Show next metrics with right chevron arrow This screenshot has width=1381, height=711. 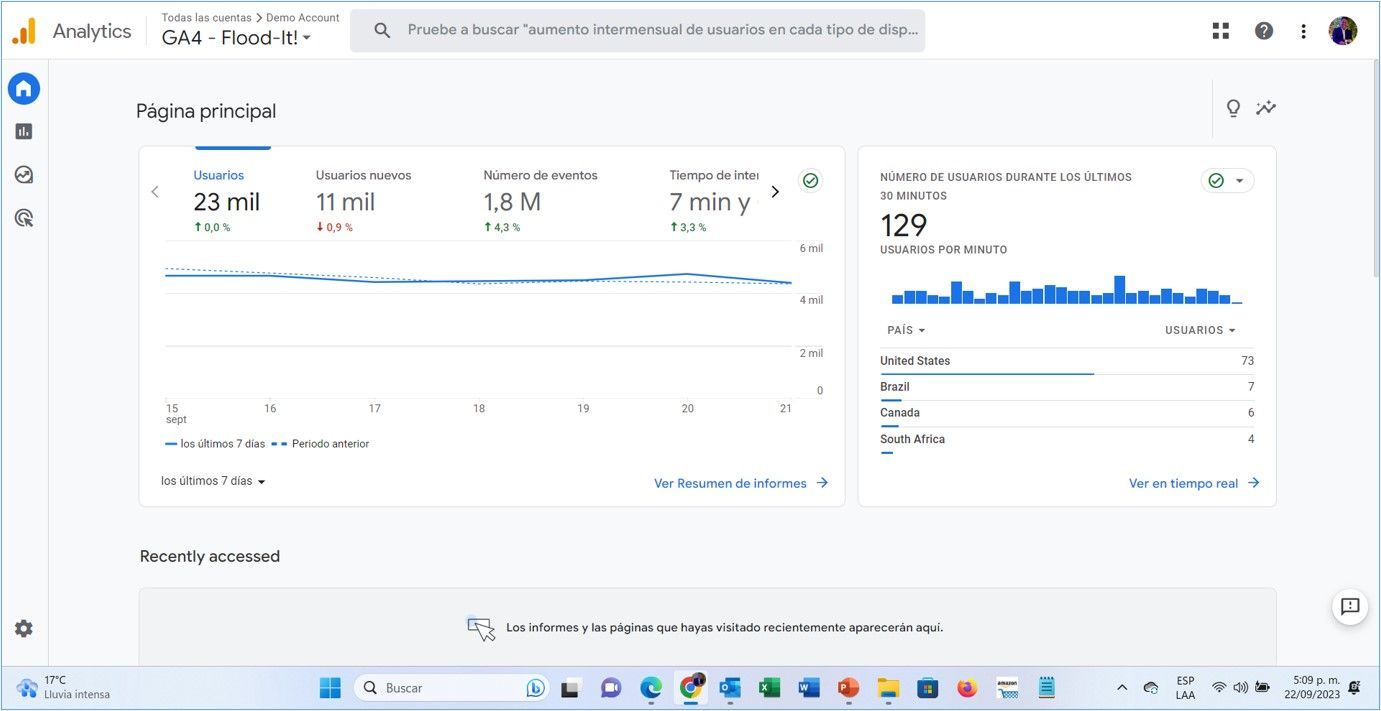coord(774,192)
